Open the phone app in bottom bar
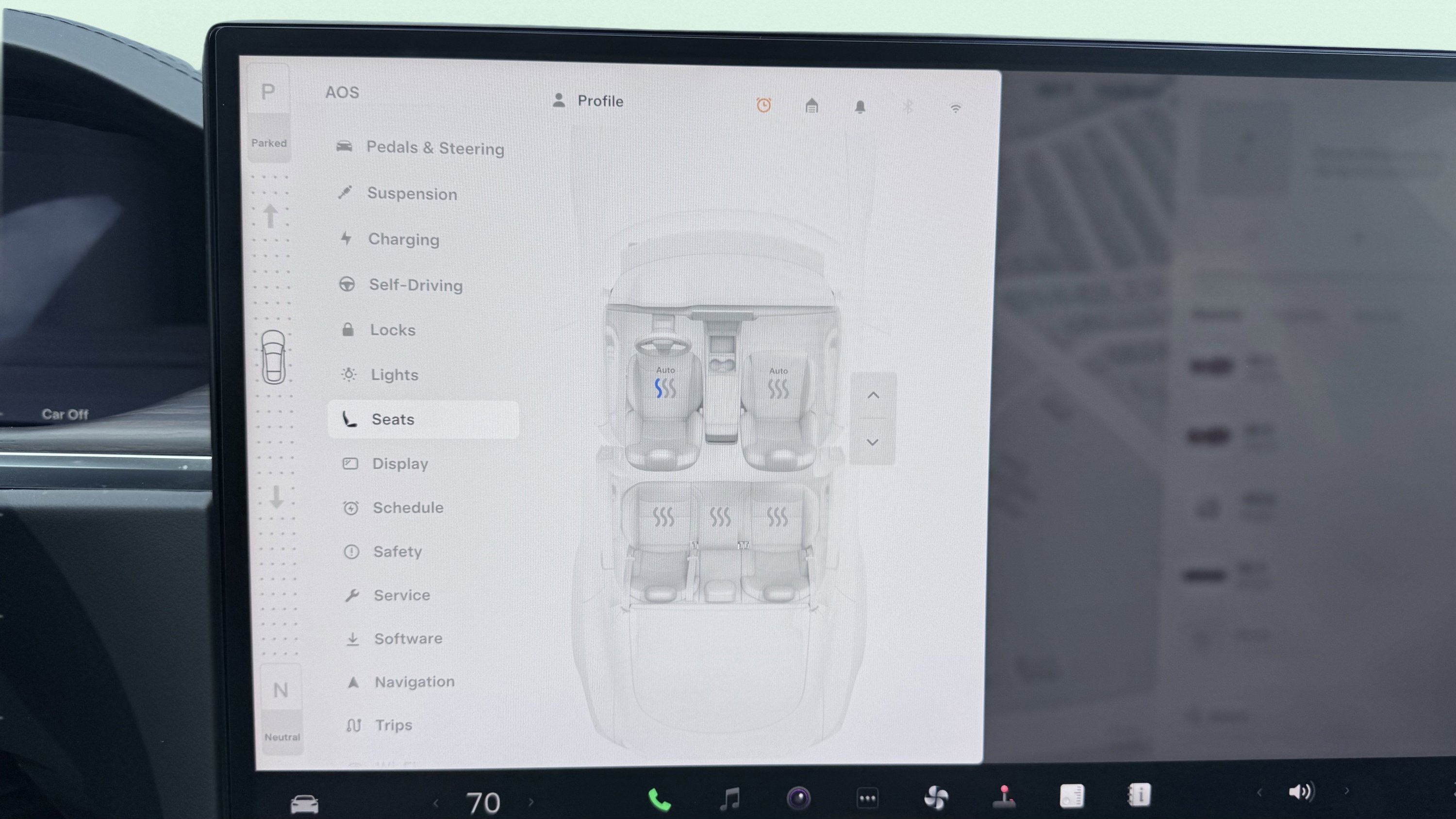 point(659,800)
